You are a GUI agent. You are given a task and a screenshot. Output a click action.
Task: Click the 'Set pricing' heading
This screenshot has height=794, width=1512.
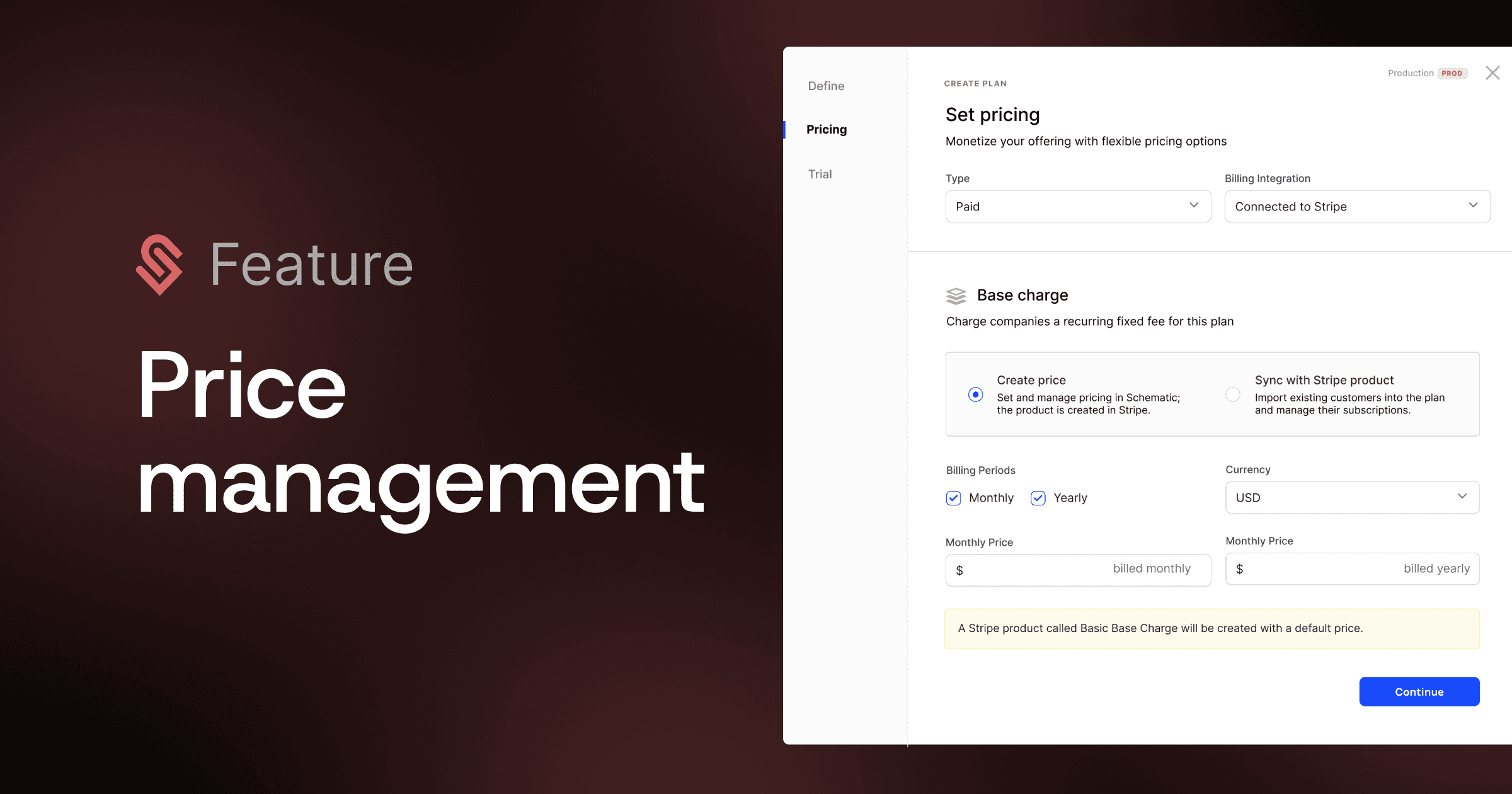[x=992, y=114]
